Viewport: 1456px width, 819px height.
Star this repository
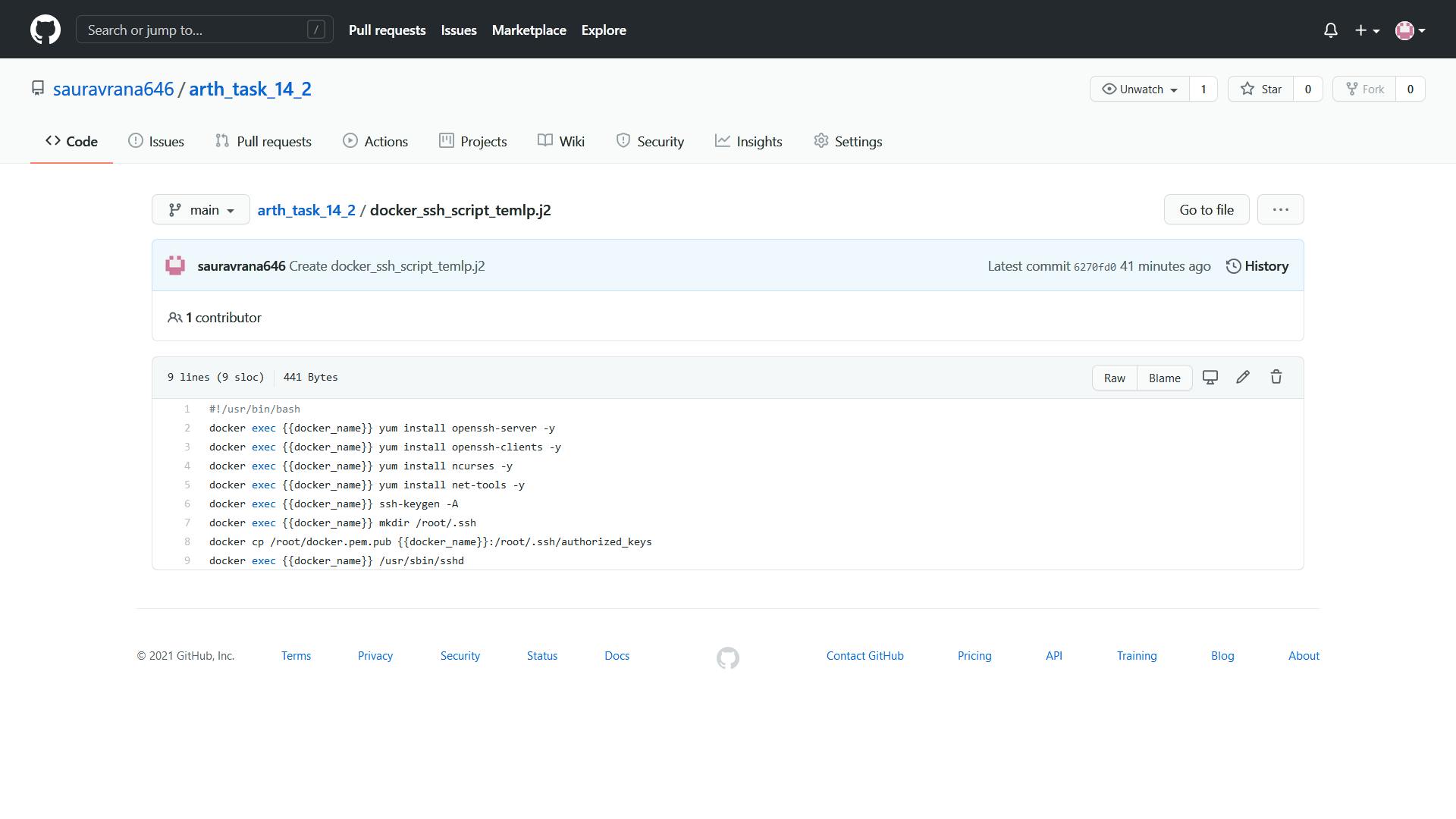point(1260,89)
